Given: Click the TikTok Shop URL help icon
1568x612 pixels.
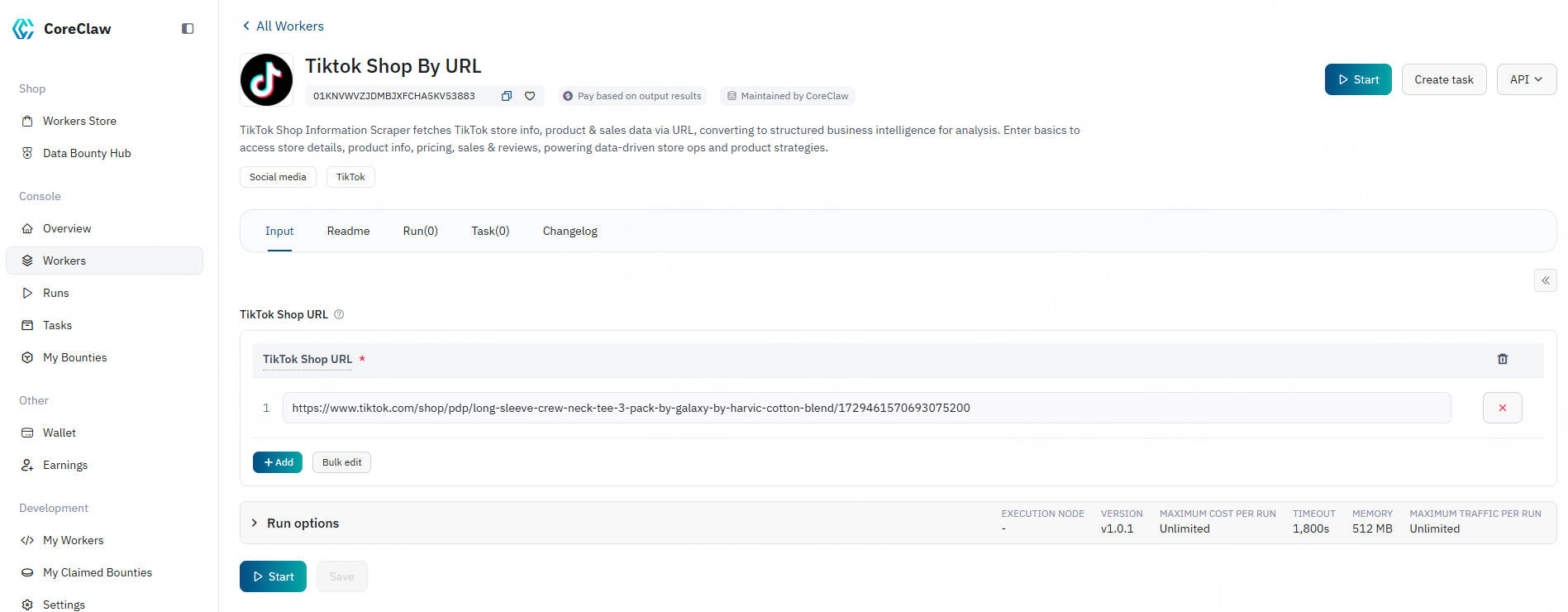Looking at the screenshot, I should pyautogui.click(x=339, y=314).
